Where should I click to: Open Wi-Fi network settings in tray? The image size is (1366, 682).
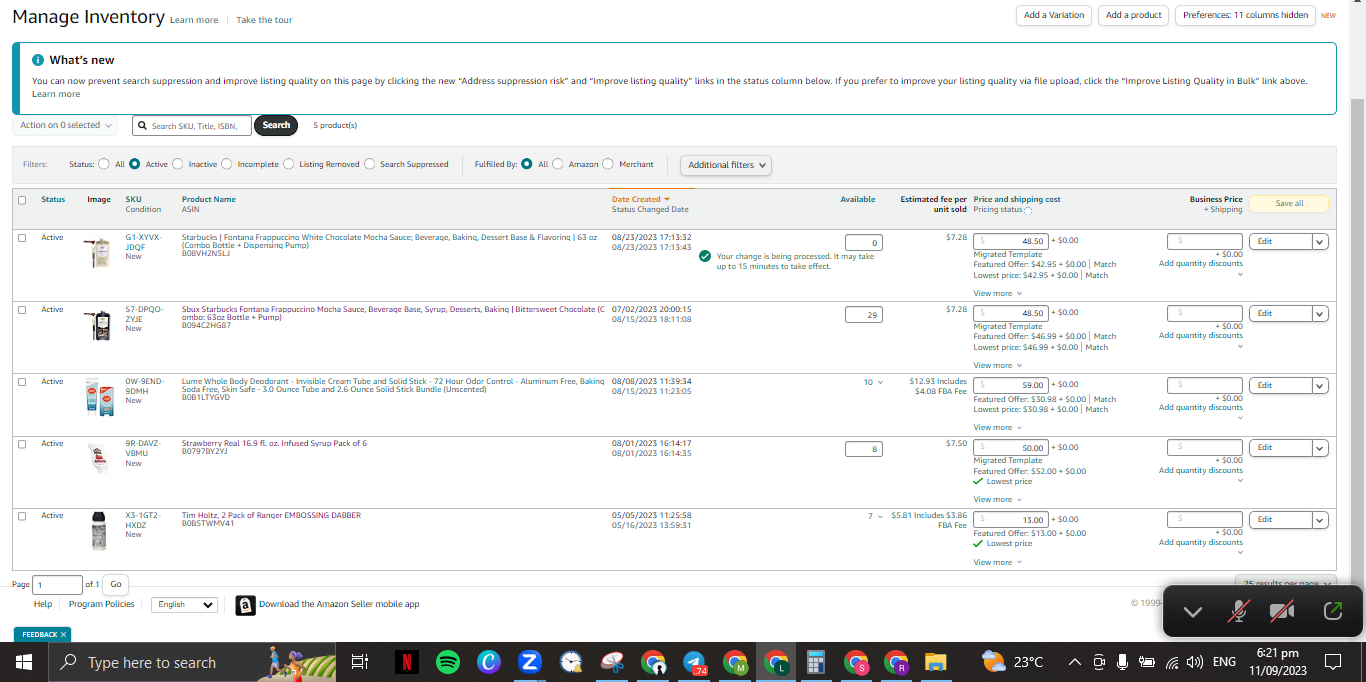pyautogui.click(x=1171, y=662)
